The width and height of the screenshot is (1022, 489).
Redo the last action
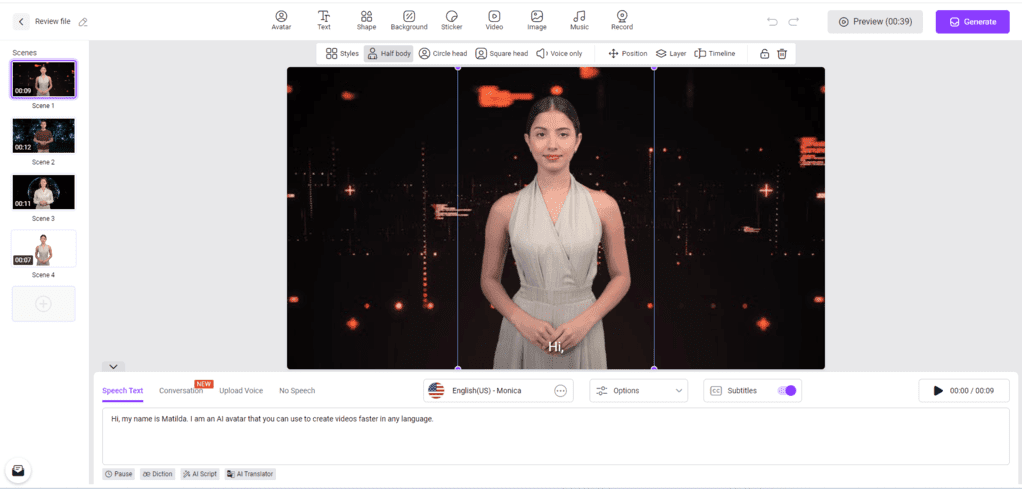click(793, 22)
